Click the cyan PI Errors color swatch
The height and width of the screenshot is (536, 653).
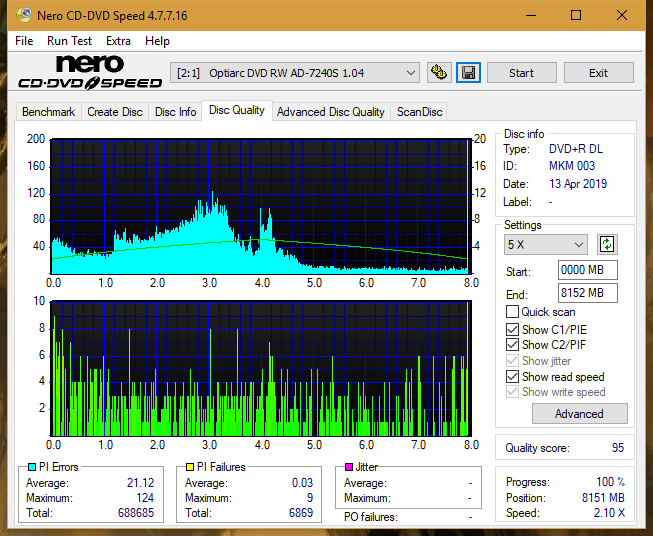pyautogui.click(x=32, y=467)
